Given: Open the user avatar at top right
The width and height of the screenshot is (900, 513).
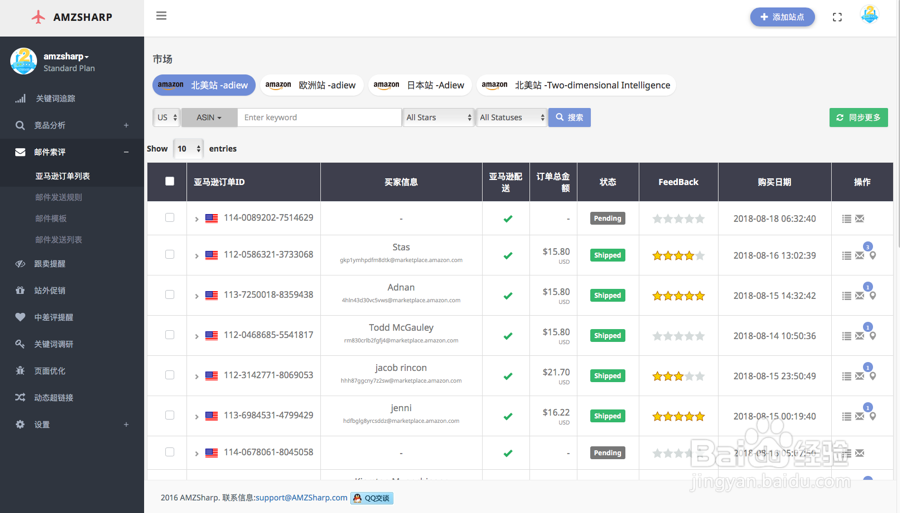Looking at the screenshot, I should pos(870,15).
